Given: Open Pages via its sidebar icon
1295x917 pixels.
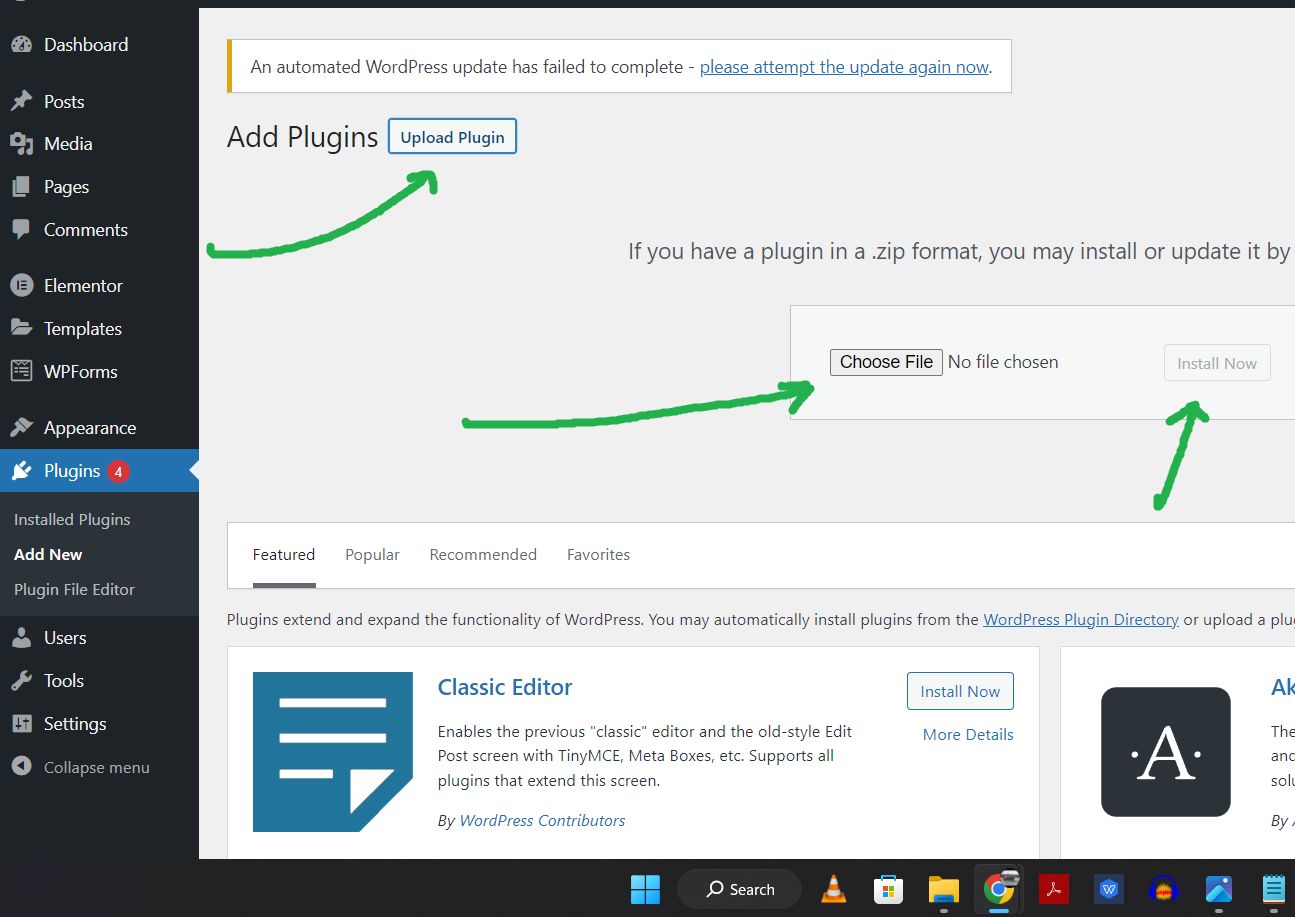Looking at the screenshot, I should coord(21,187).
